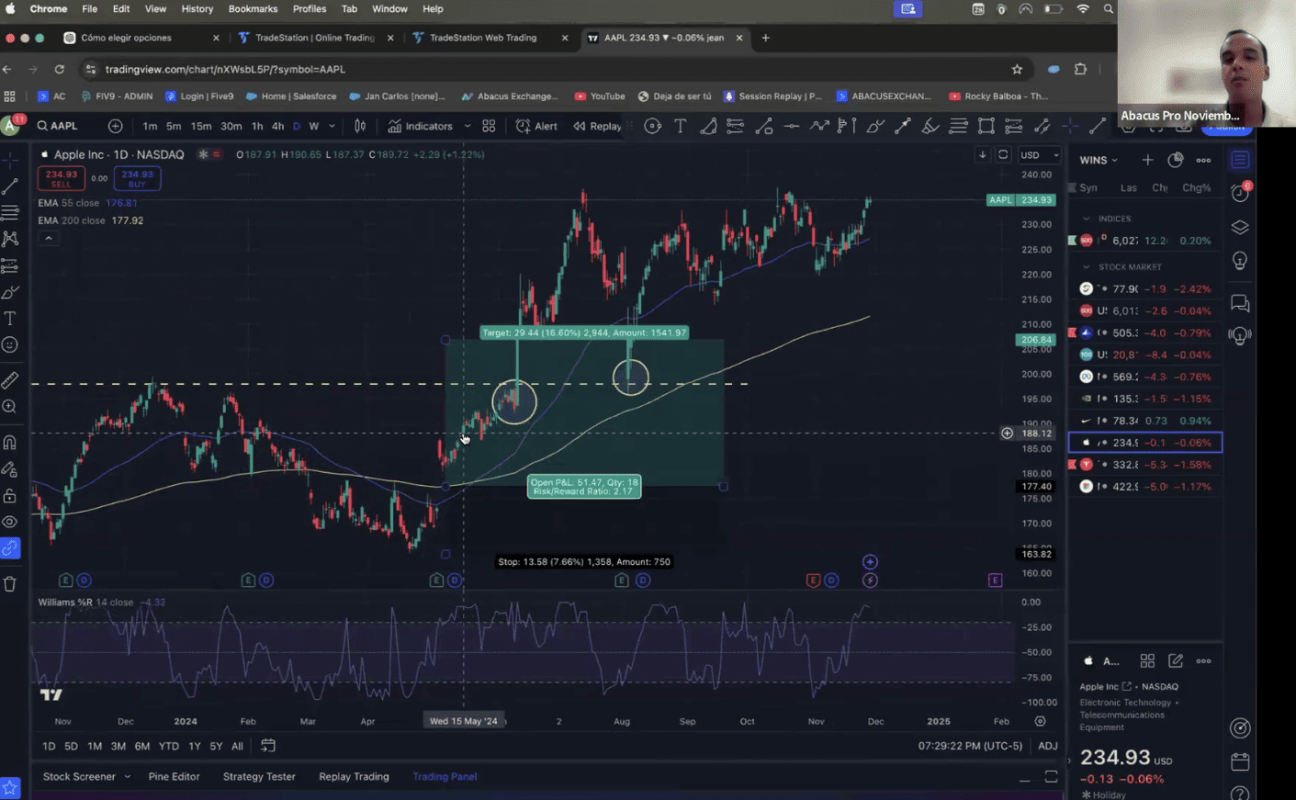Image resolution: width=1296 pixels, height=800 pixels.
Task: Open the Pine Editor tab
Action: (x=174, y=777)
